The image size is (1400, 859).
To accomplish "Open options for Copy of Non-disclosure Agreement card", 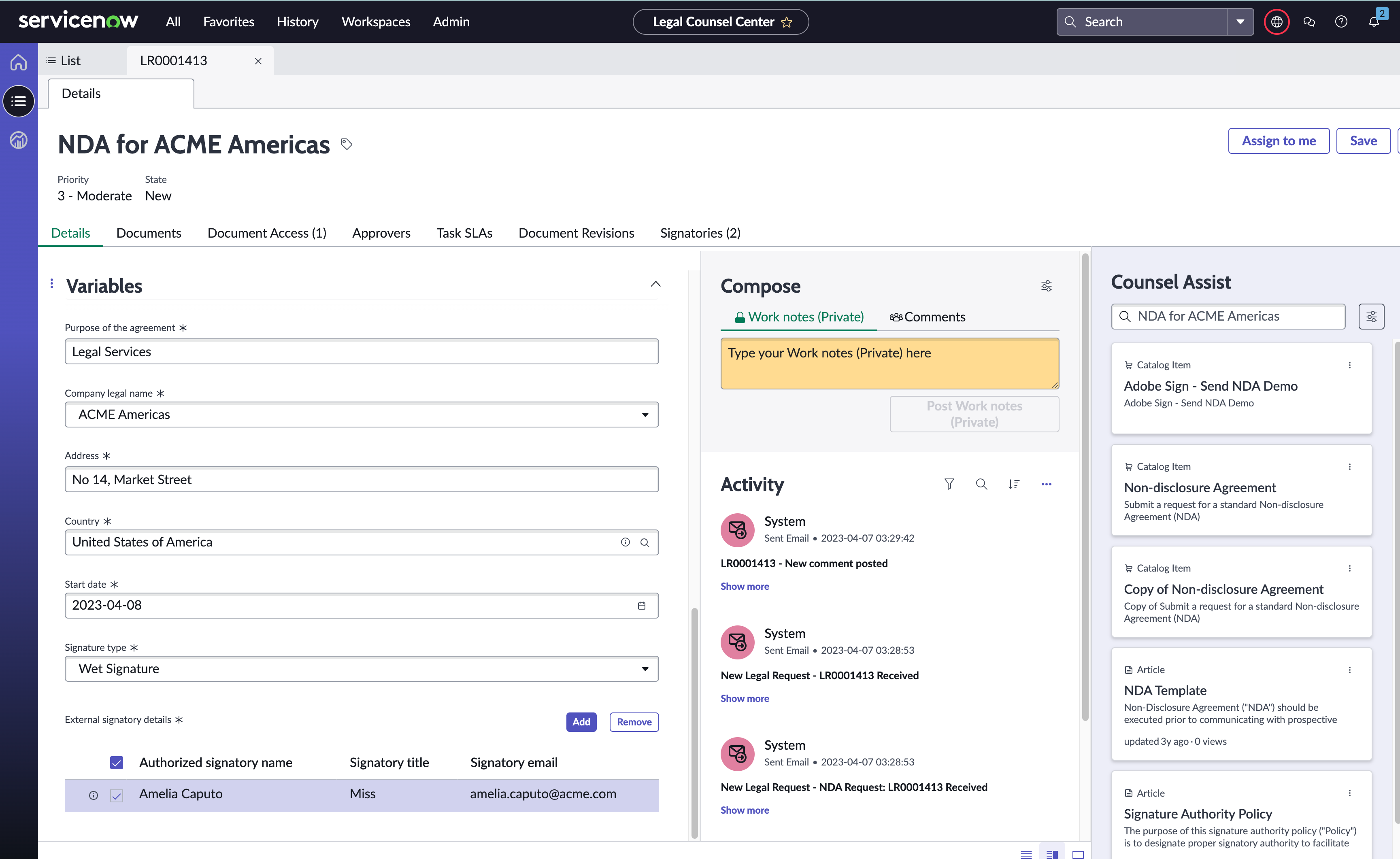I will tap(1349, 569).
